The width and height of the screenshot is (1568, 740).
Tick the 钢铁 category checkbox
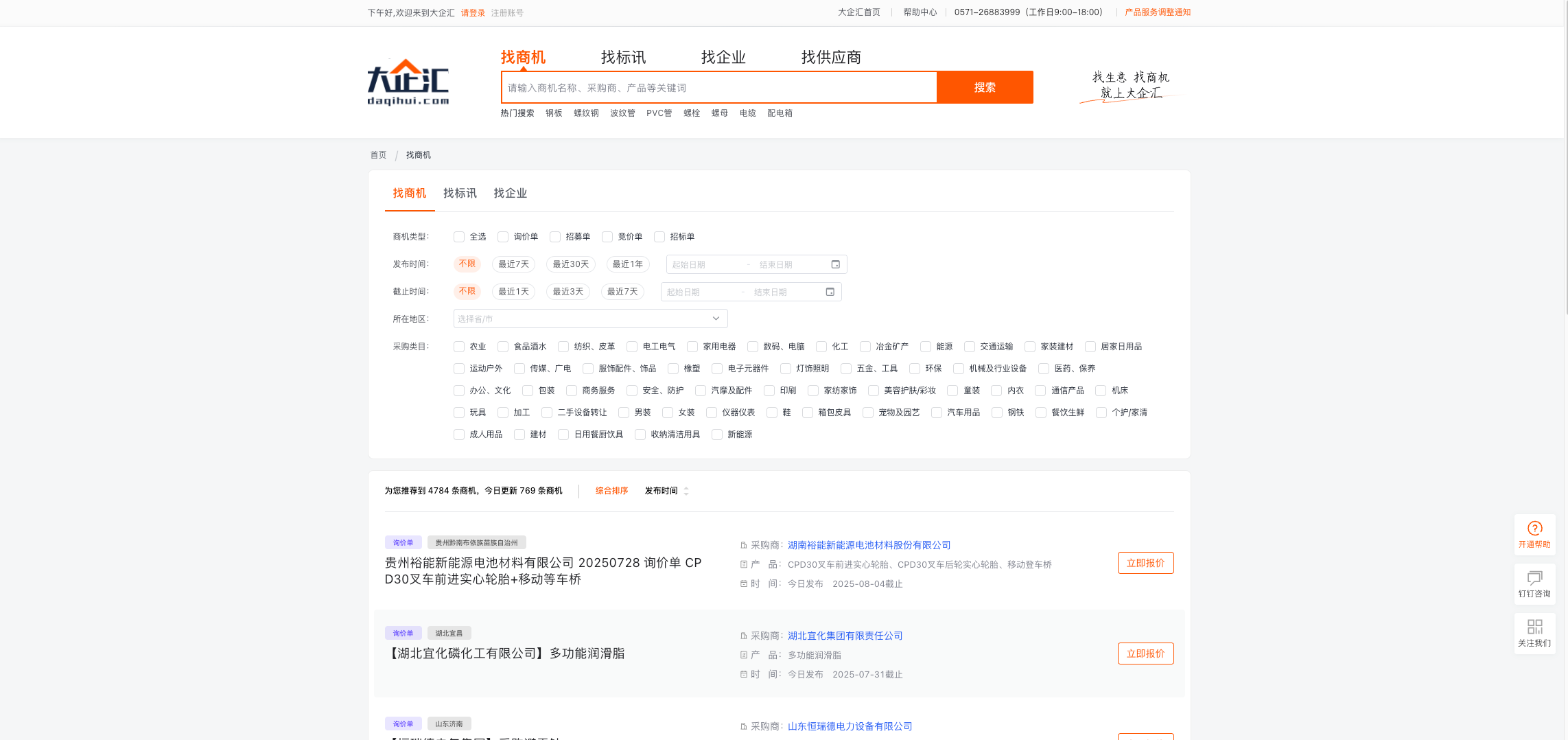click(x=997, y=413)
